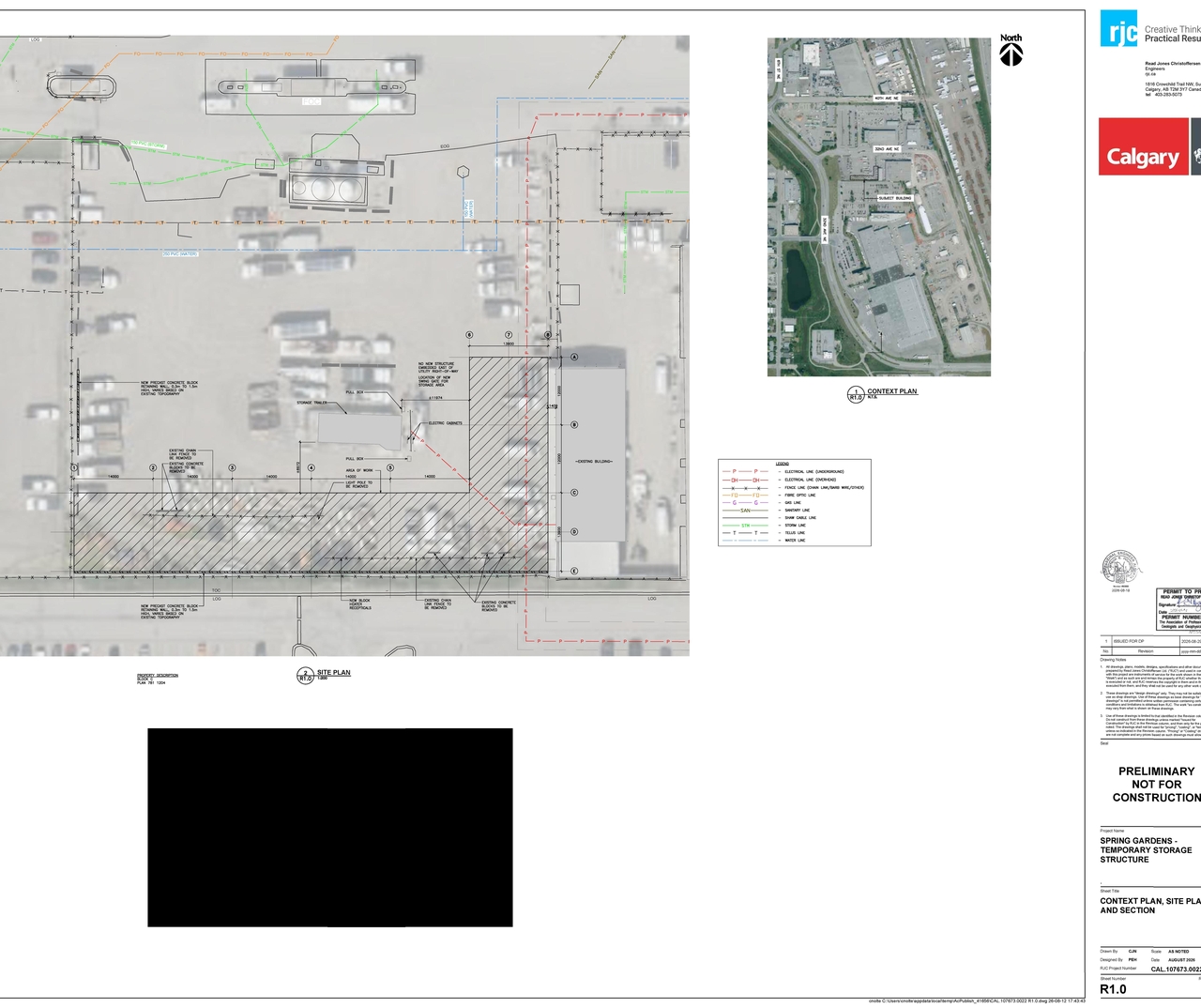The width and height of the screenshot is (1201, 1008).
Task: Click the red Calgary logo
Action: click(x=1143, y=146)
